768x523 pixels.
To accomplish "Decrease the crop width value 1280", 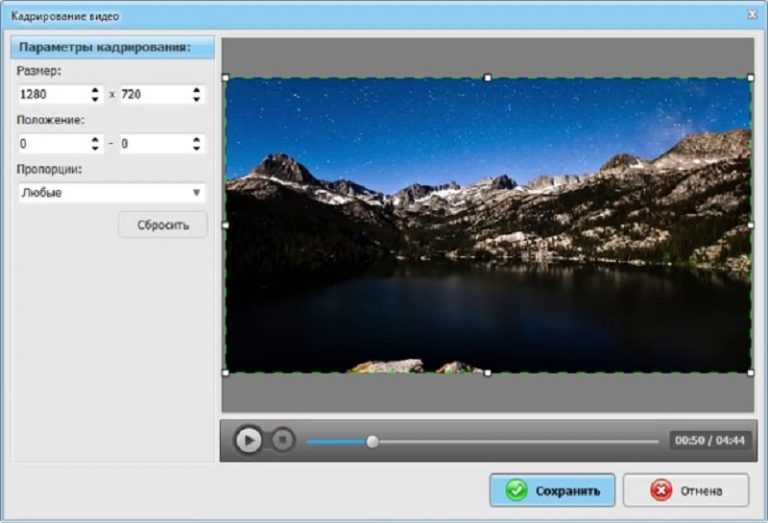I will (95, 99).
